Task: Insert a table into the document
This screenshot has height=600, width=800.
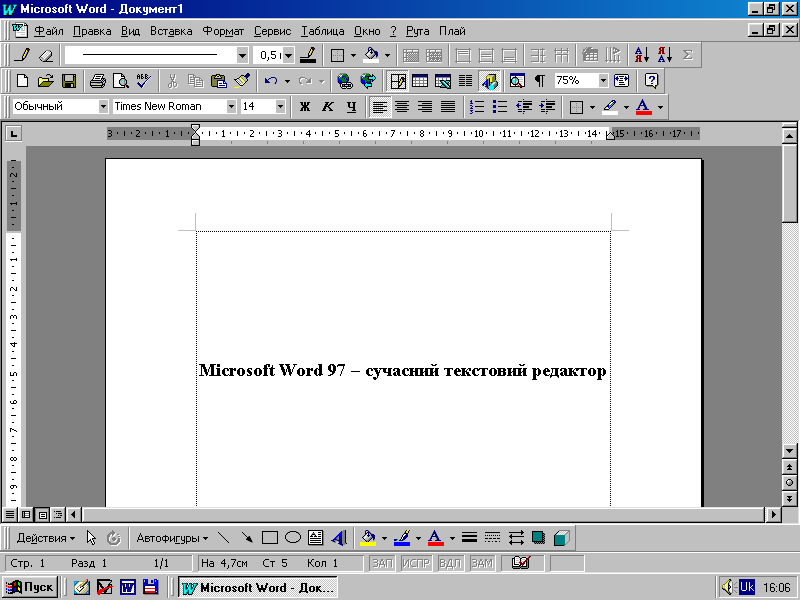Action: (x=420, y=81)
